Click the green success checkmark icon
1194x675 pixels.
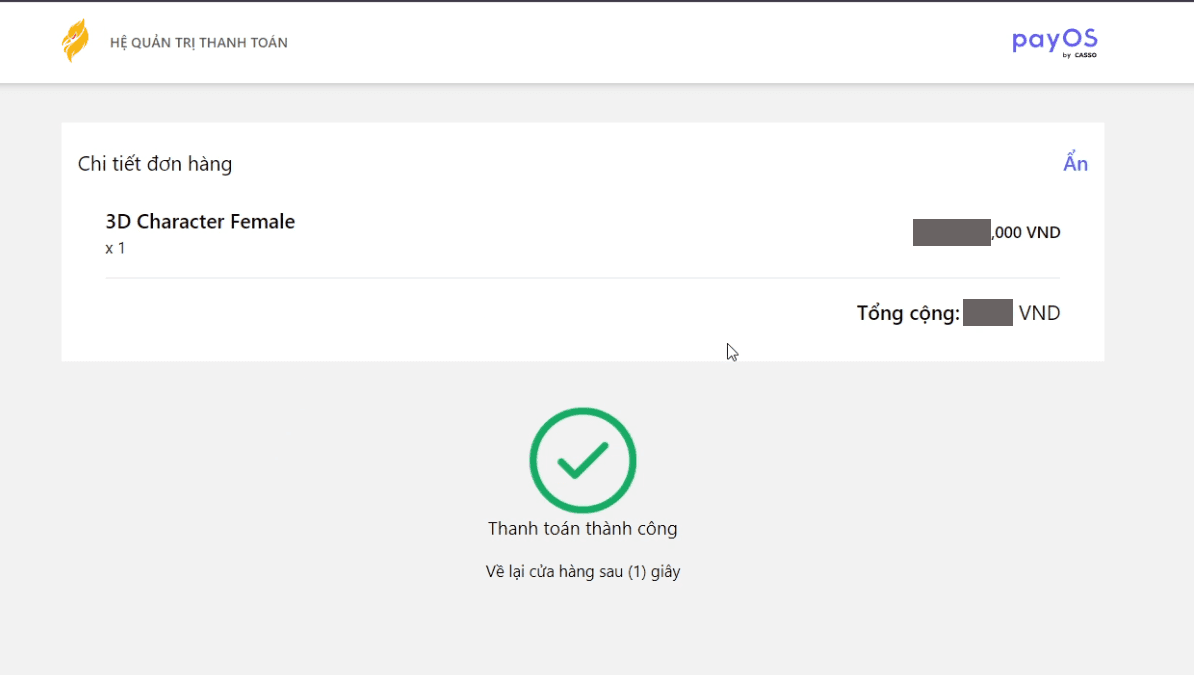583,460
